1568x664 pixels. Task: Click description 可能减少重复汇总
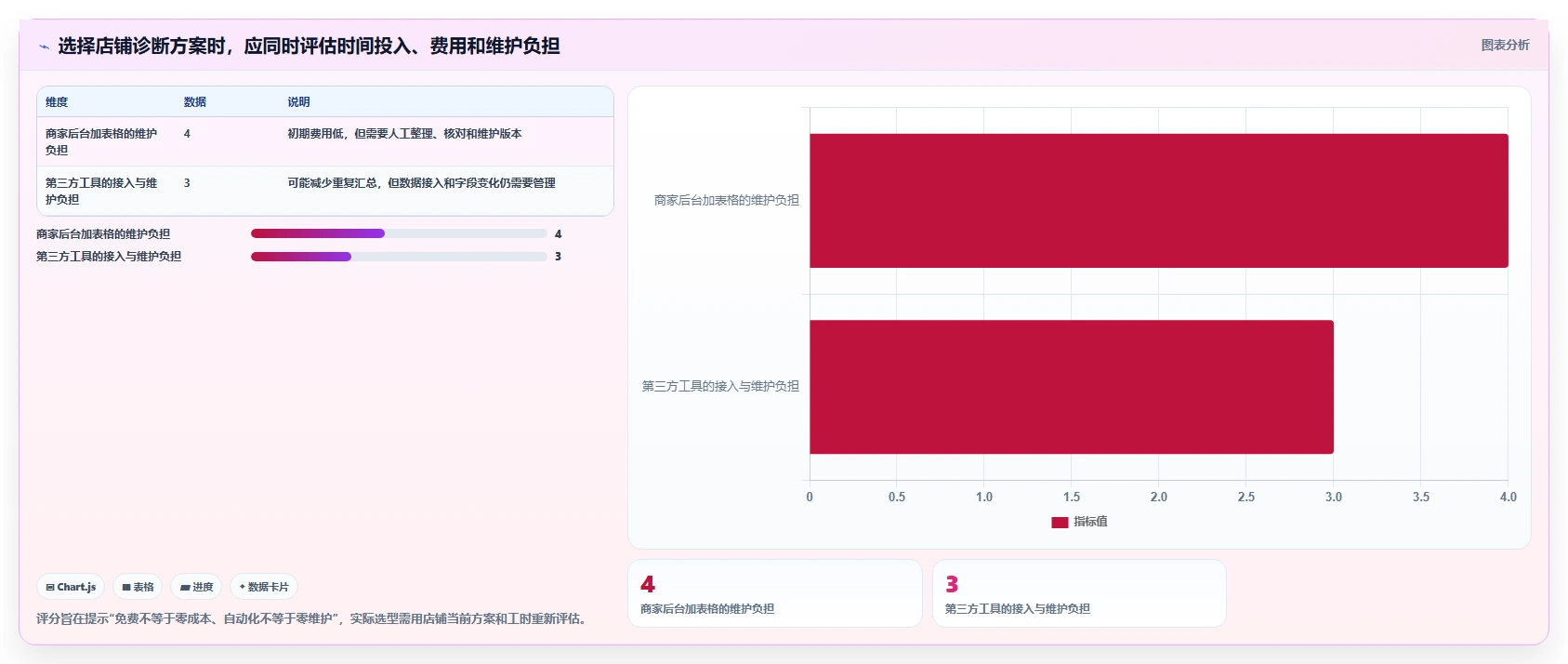pos(421,183)
